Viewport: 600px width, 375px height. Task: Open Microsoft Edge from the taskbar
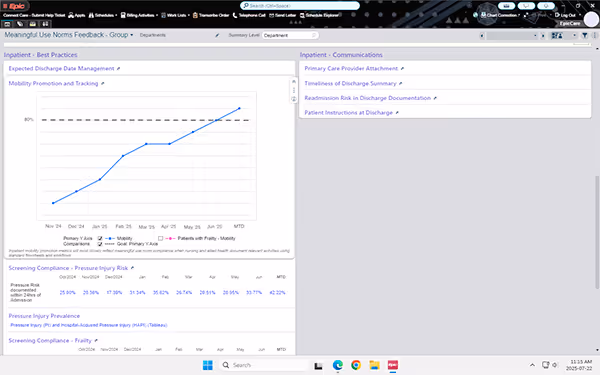click(x=338, y=365)
